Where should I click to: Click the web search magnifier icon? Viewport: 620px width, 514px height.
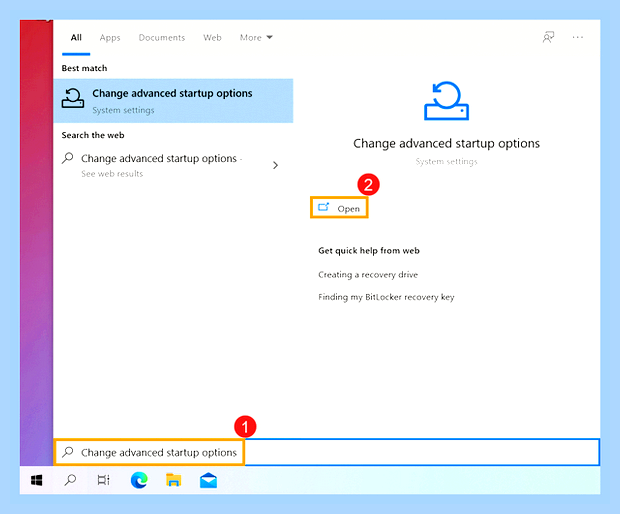point(68,158)
